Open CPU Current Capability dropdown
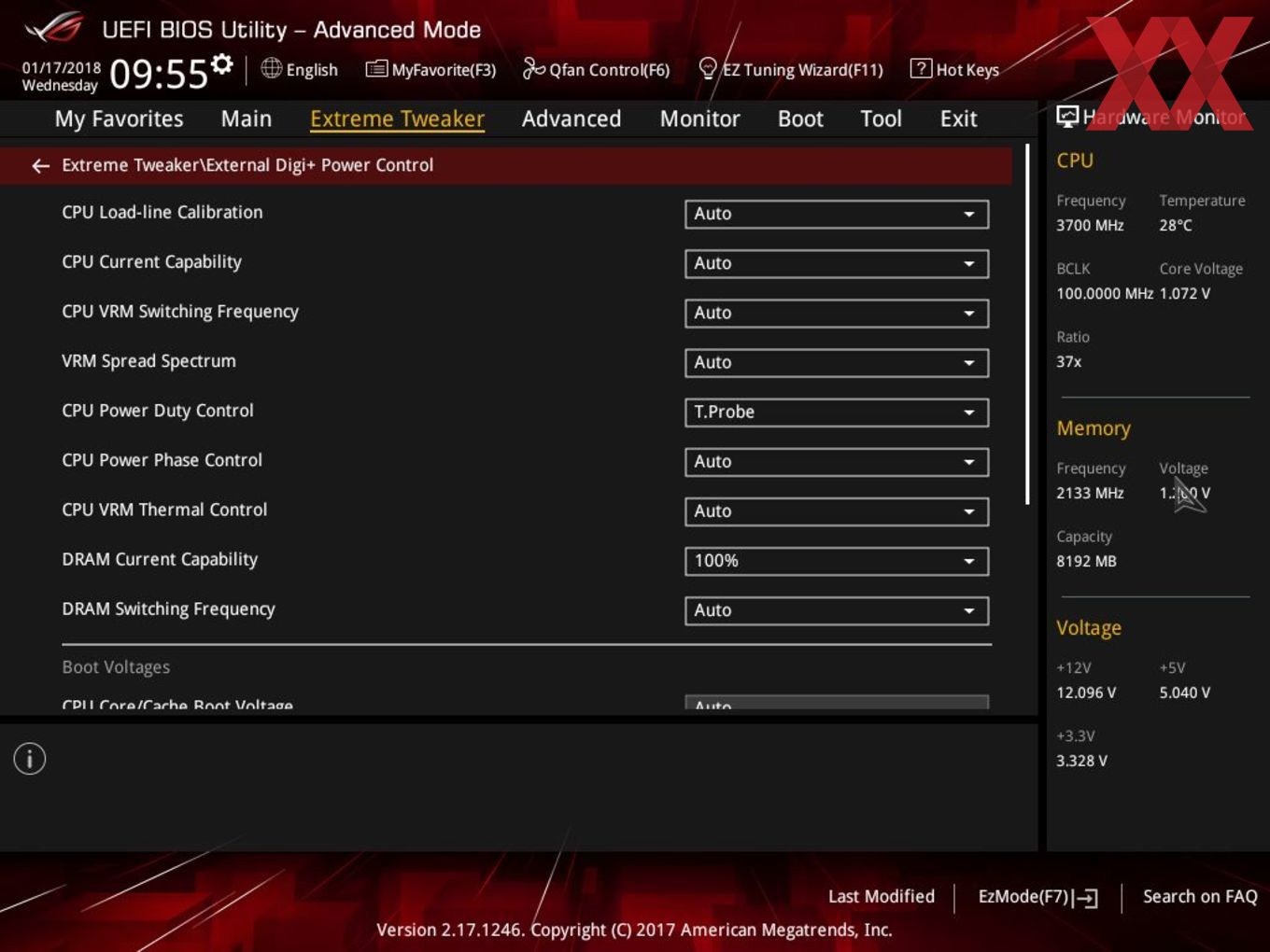The image size is (1270, 952). (x=837, y=263)
